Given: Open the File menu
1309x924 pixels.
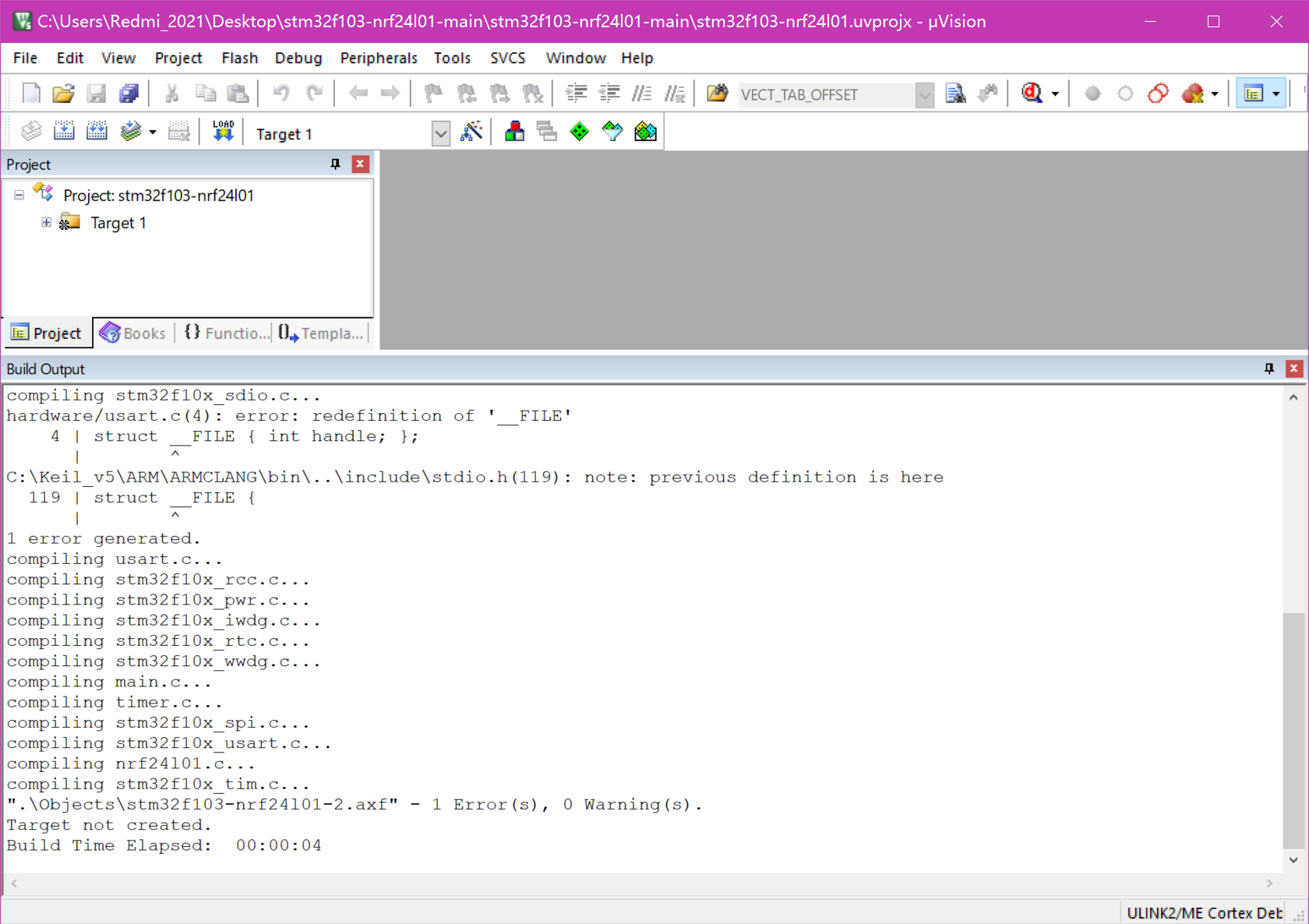Looking at the screenshot, I should 25,58.
